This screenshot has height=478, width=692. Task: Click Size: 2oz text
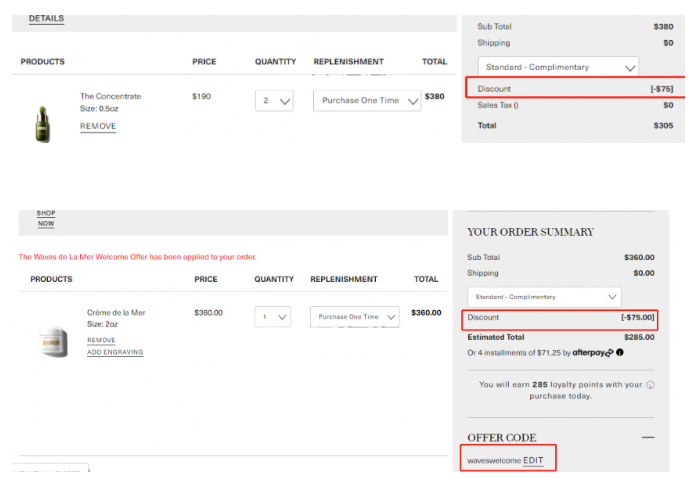tap(102, 324)
